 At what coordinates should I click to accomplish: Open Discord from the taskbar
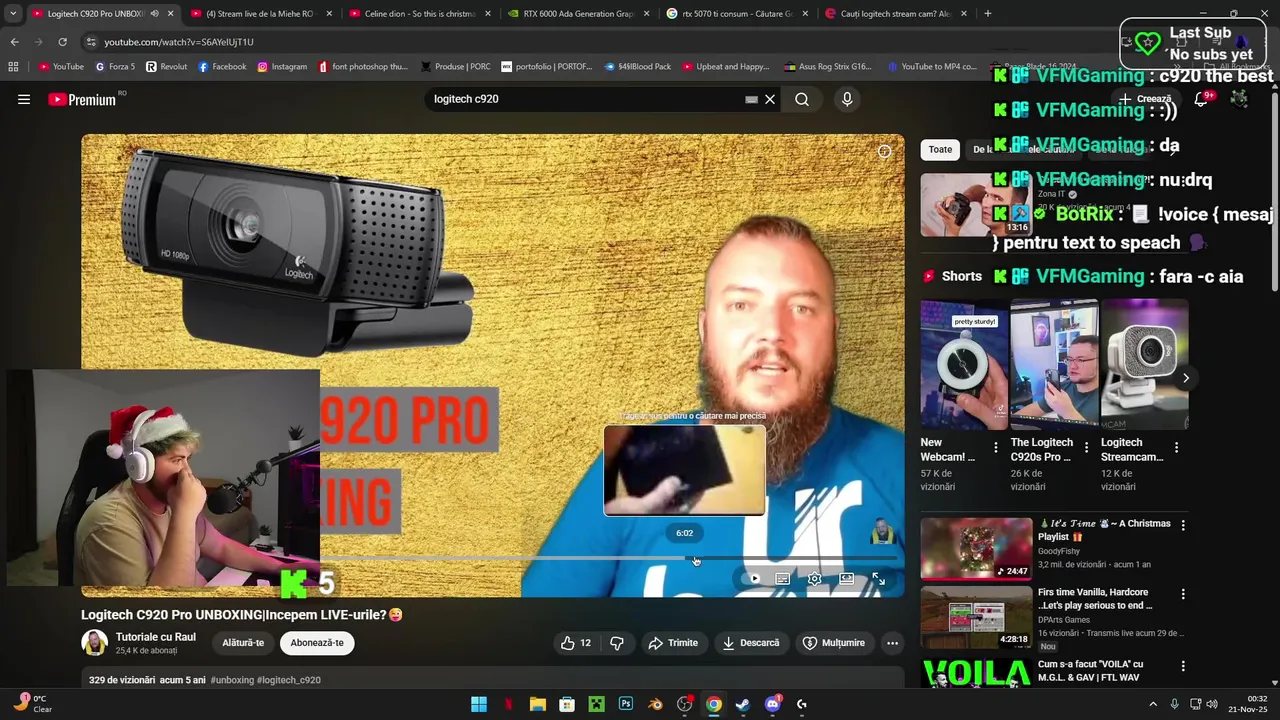772,704
